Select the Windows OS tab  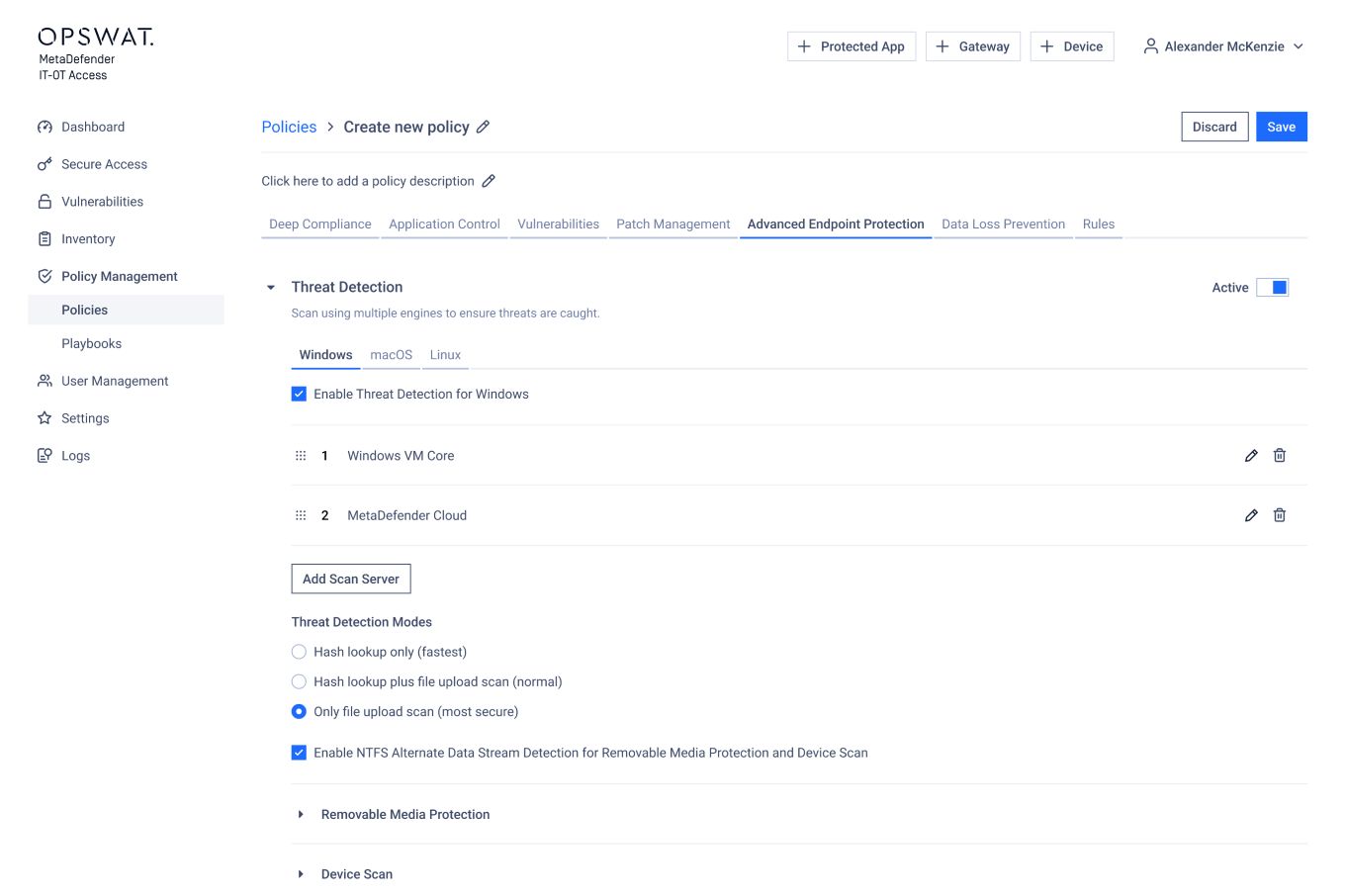pos(325,355)
